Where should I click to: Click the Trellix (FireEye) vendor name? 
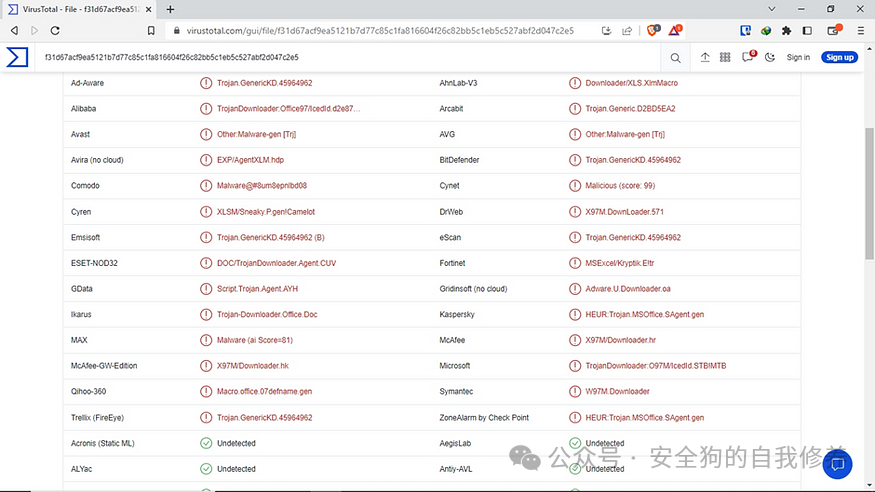97,418
